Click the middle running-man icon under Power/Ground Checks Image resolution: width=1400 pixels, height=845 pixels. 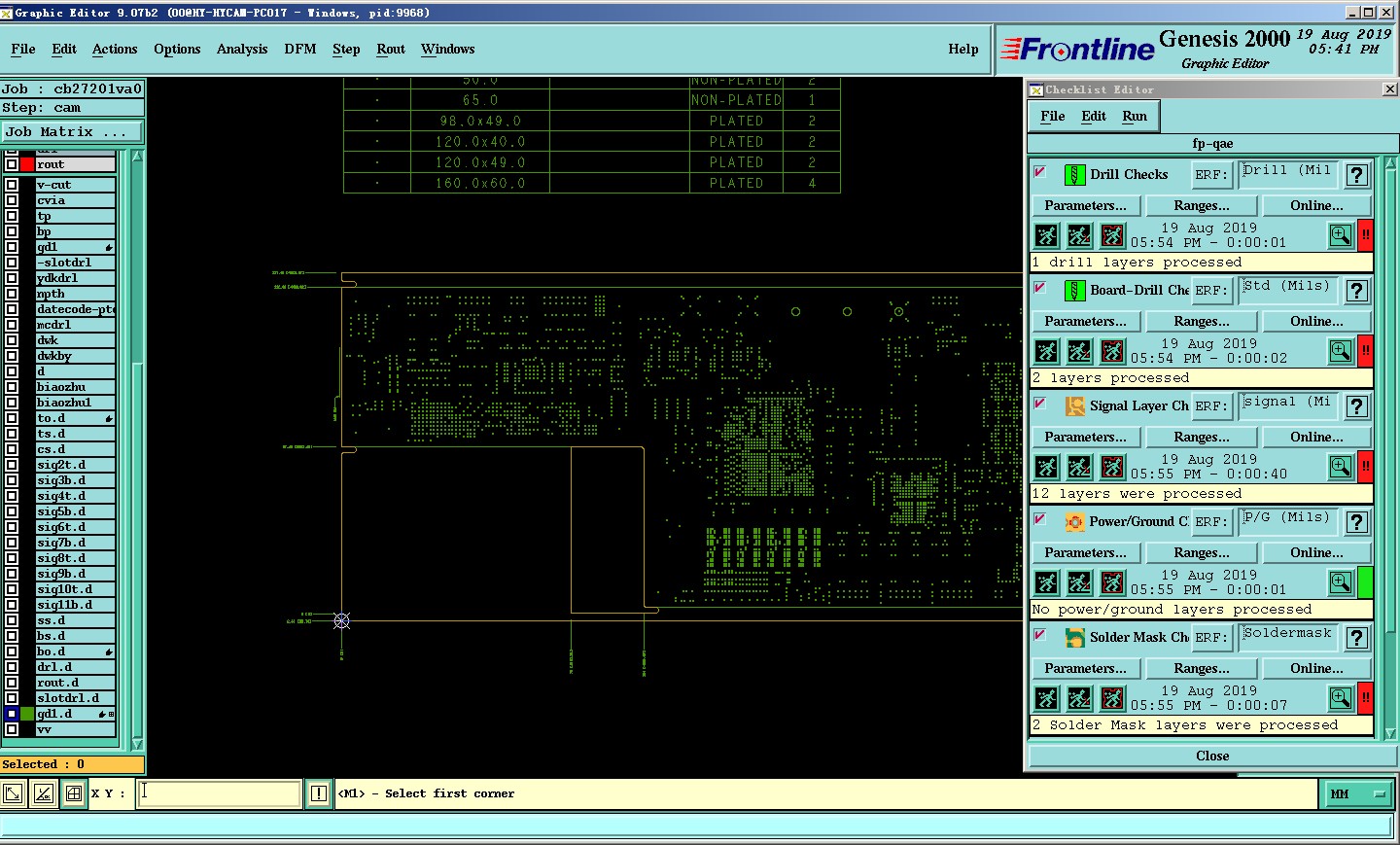click(x=1079, y=582)
